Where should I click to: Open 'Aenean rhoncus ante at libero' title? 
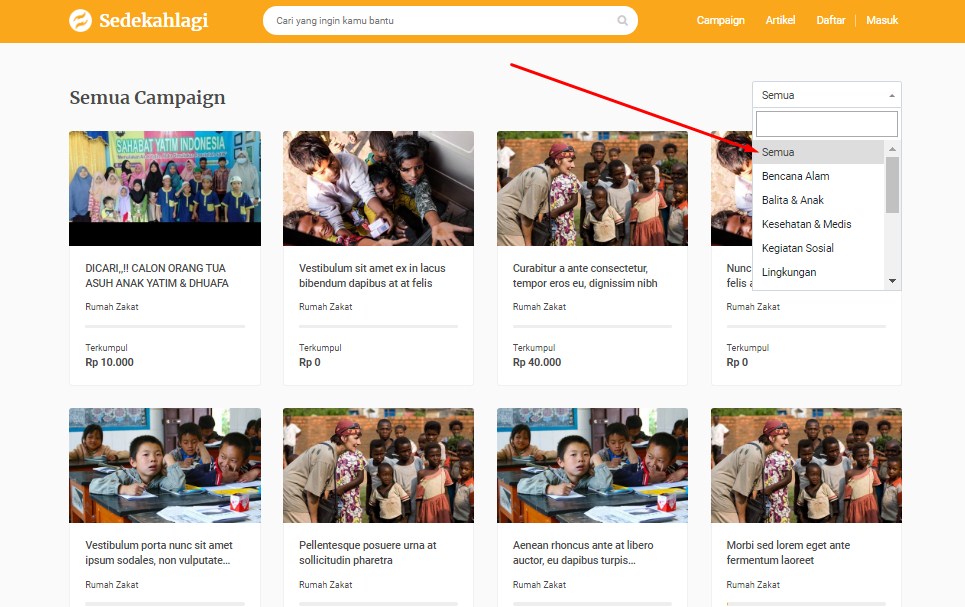pyautogui.click(x=583, y=553)
